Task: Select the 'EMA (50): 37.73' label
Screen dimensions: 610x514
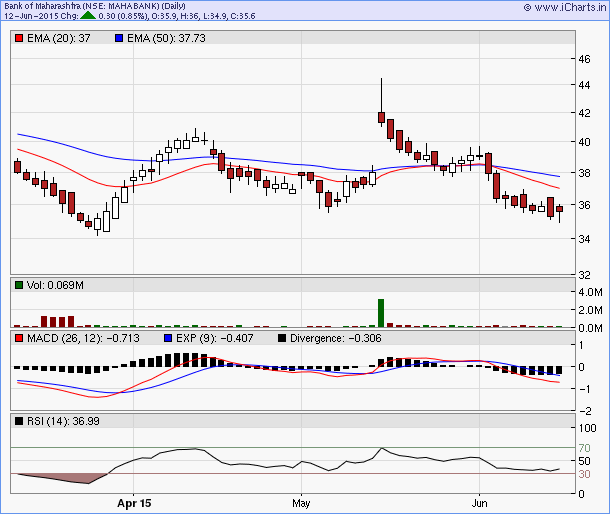Action: (166, 38)
